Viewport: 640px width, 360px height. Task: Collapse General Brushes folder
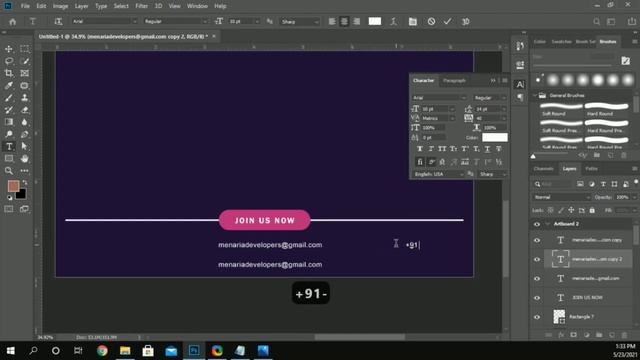[x=535, y=96]
